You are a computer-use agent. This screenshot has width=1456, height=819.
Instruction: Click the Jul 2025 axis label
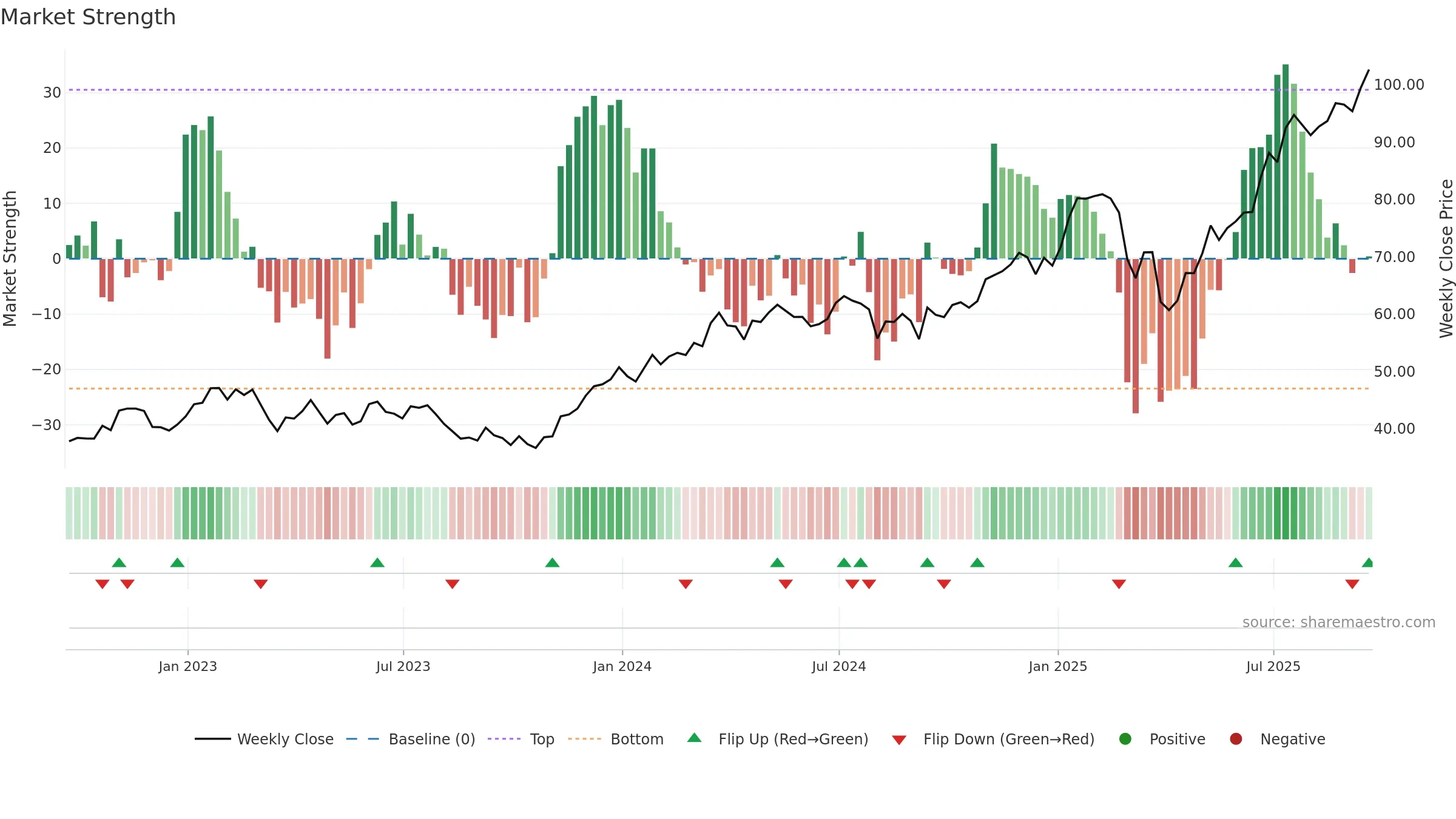click(x=1273, y=666)
